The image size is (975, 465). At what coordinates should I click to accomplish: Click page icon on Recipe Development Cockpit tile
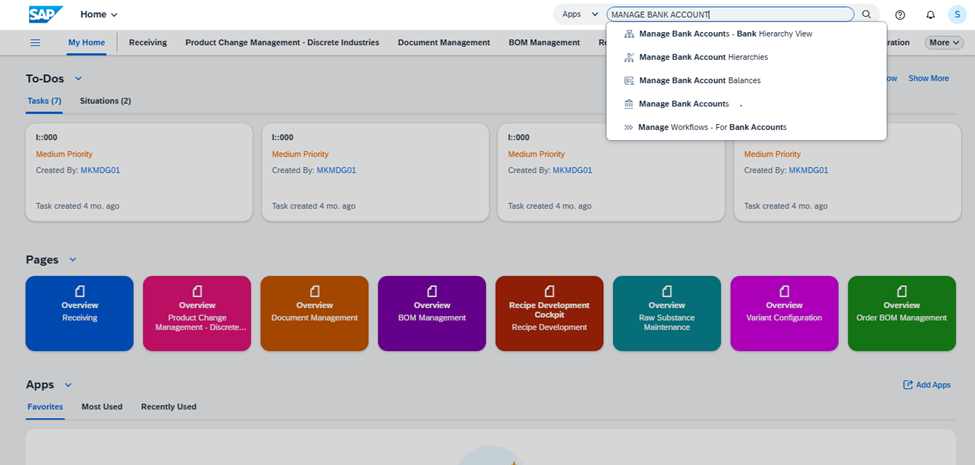click(x=550, y=291)
